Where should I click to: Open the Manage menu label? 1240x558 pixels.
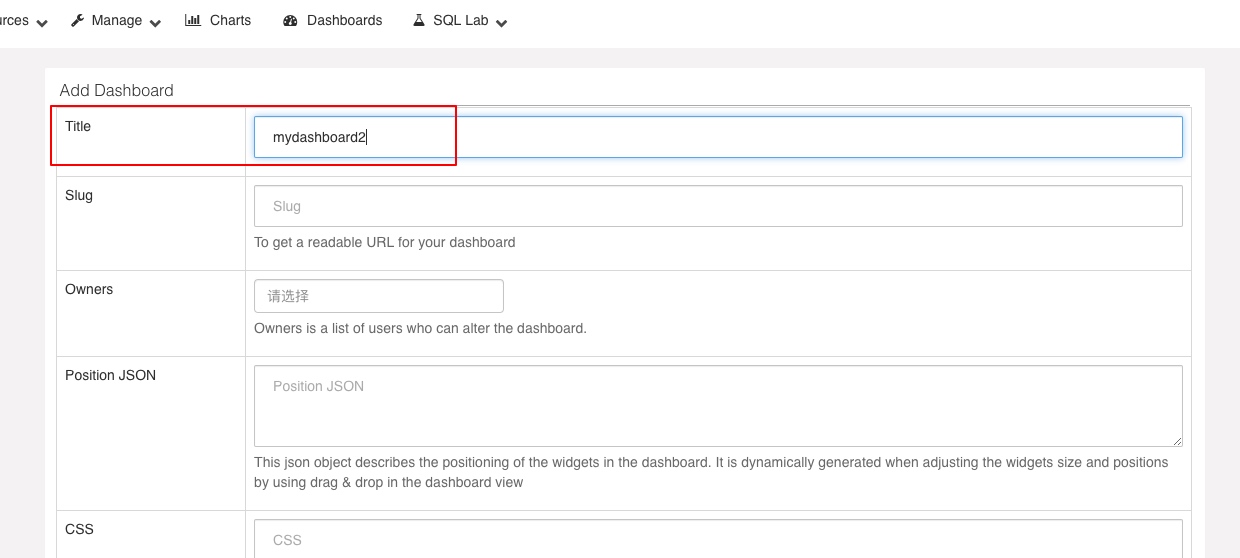click(x=117, y=20)
